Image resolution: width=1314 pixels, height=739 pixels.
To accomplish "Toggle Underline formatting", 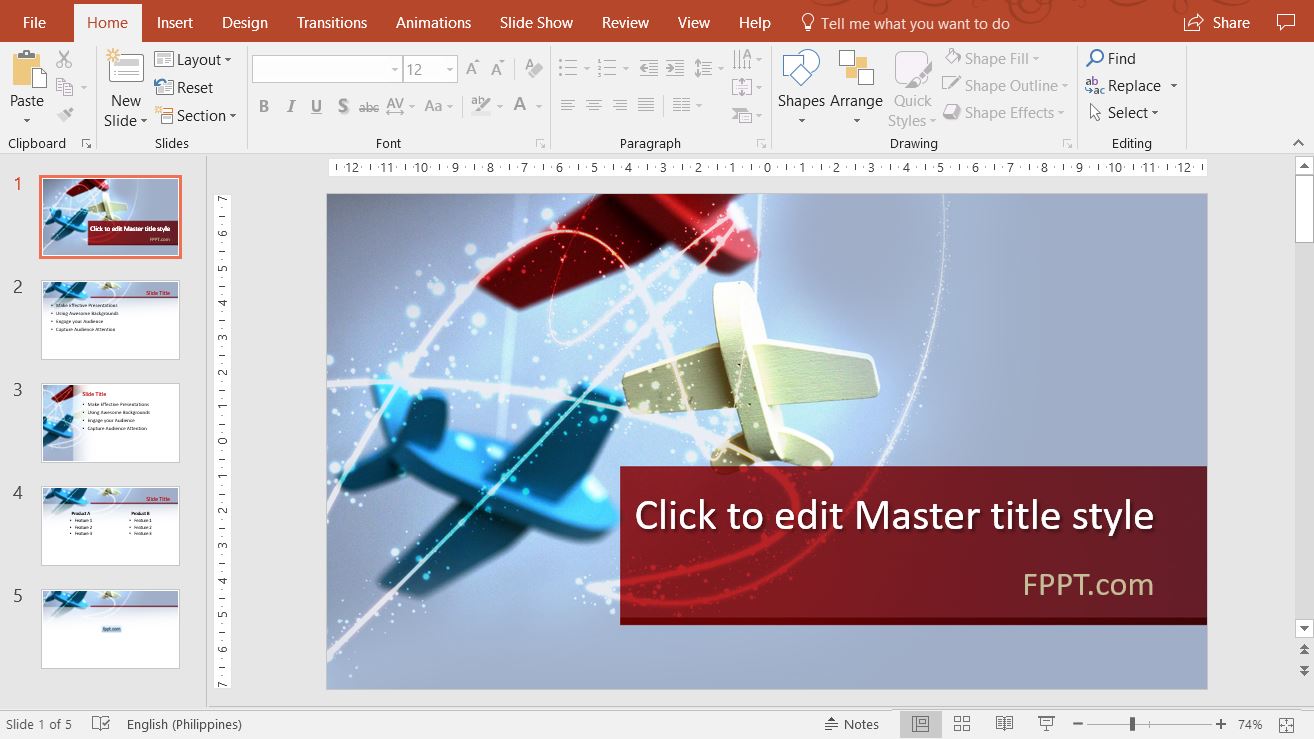I will tap(316, 105).
